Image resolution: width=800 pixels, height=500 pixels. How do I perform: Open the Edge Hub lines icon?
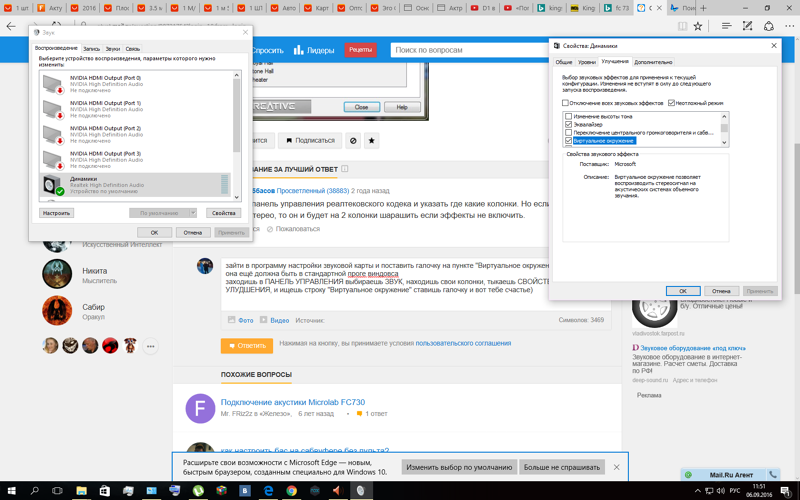(727, 26)
